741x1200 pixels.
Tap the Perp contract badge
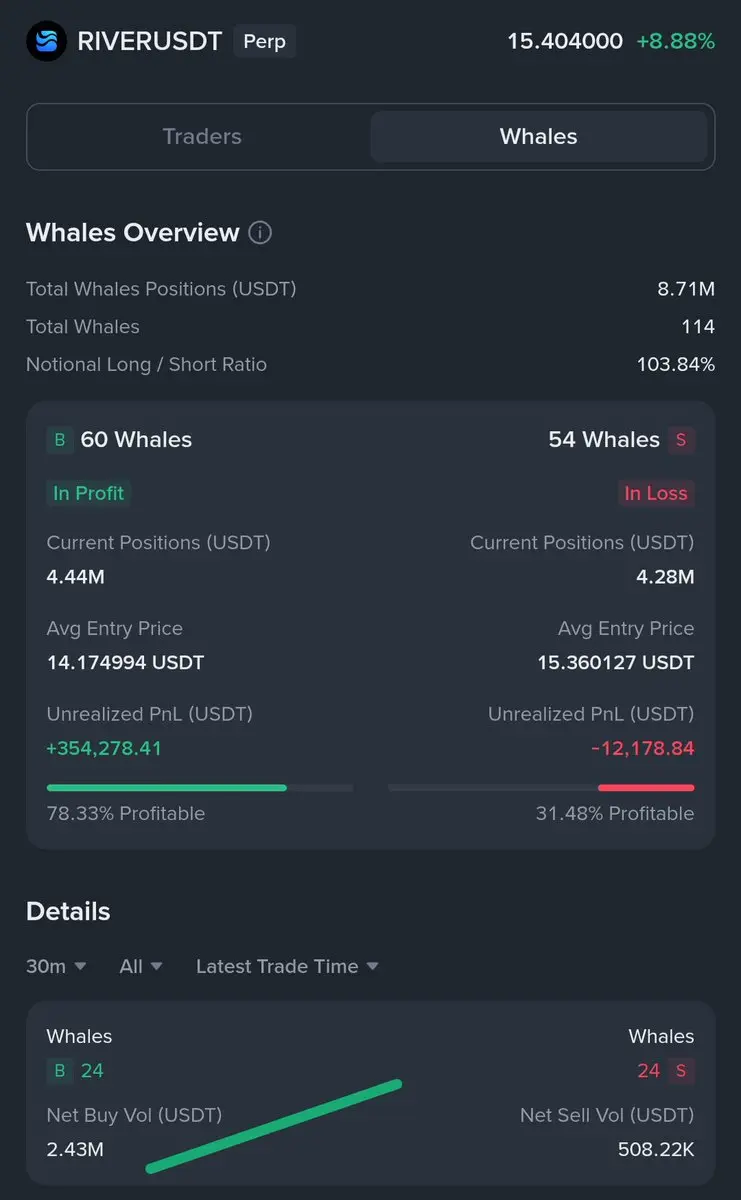tap(264, 41)
